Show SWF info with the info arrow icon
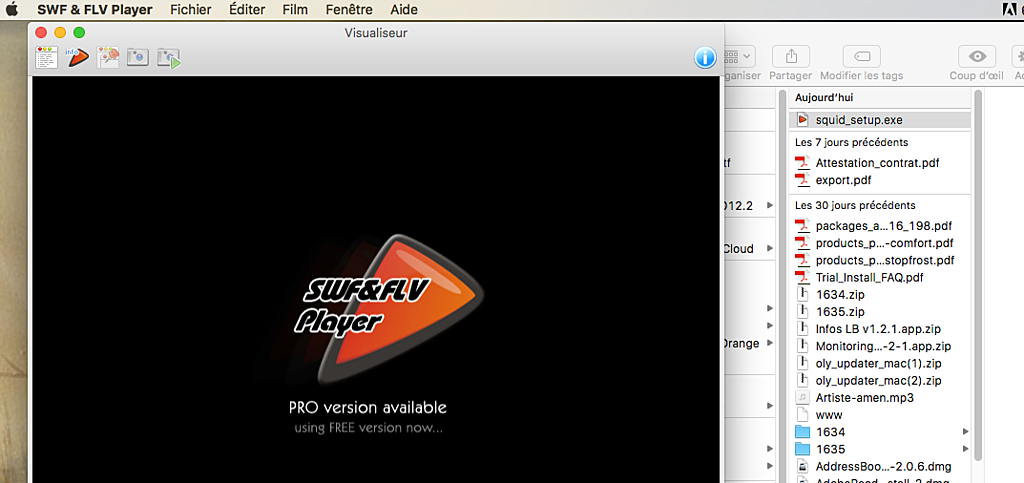 point(77,57)
